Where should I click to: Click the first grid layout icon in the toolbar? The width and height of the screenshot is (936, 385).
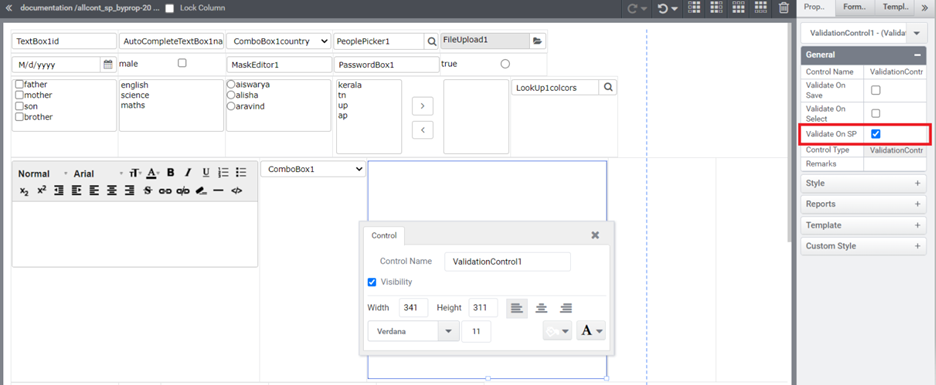(694, 7)
